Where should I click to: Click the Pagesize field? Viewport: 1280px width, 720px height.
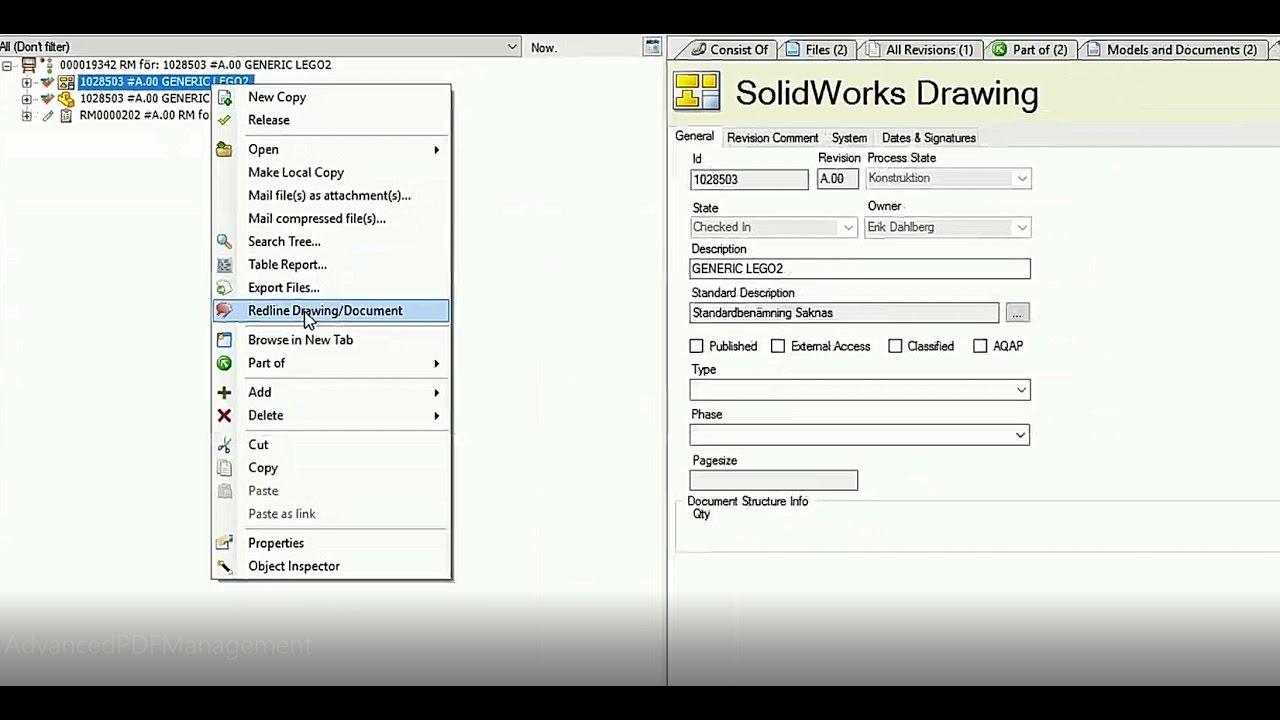pyautogui.click(x=773, y=480)
